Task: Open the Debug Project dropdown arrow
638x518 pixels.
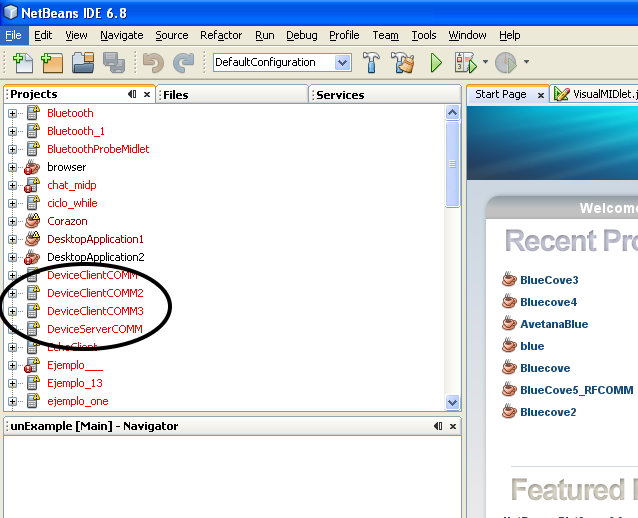Action: click(485, 62)
